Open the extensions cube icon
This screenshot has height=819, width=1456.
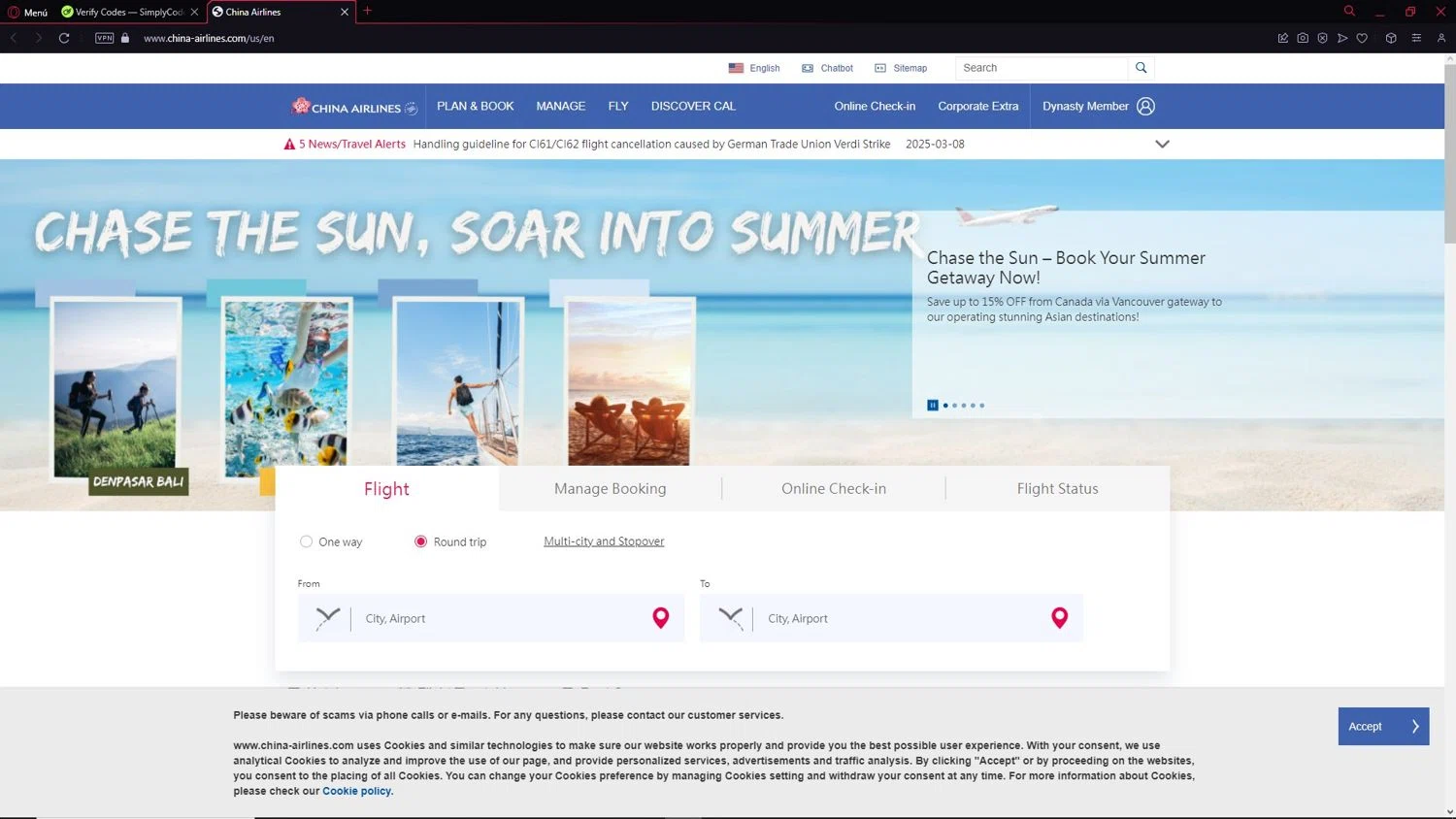pos(1391,38)
